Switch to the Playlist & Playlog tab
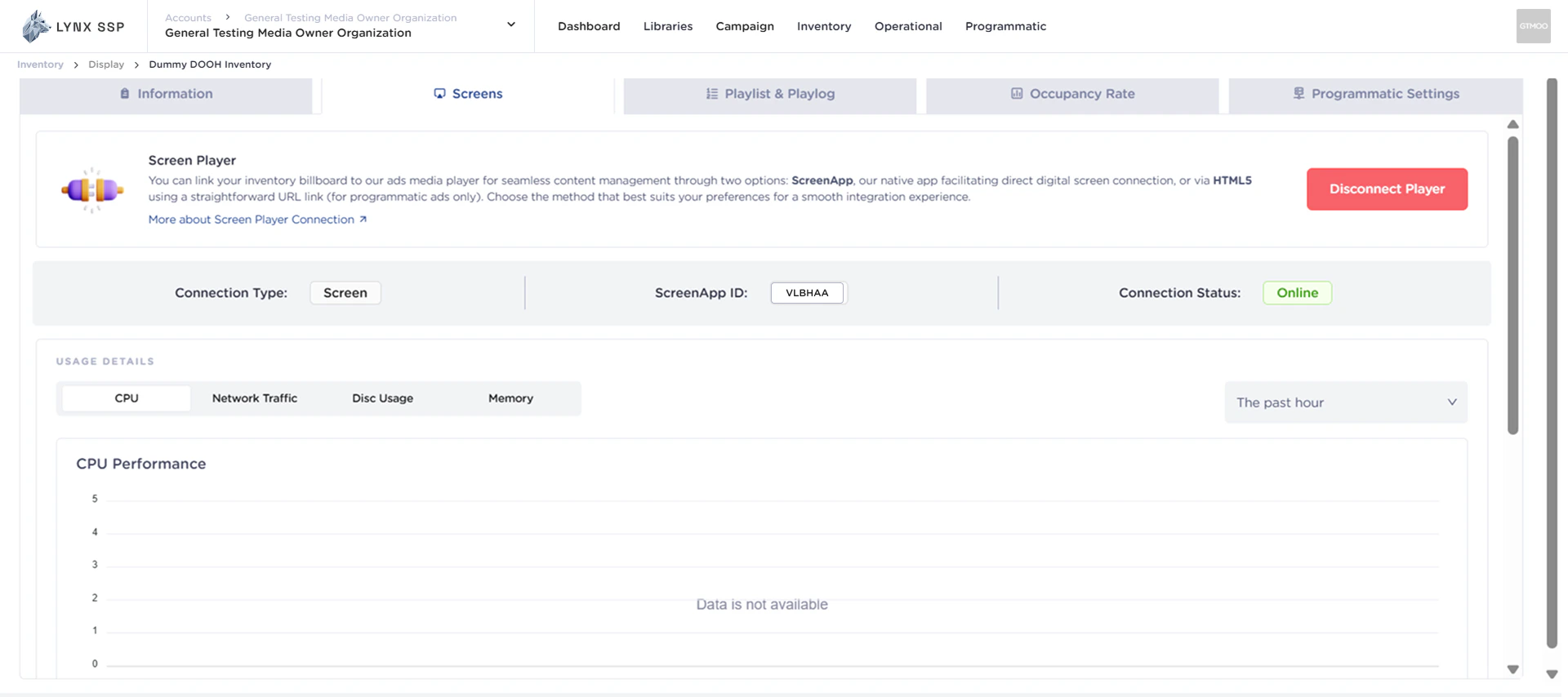 tap(770, 95)
